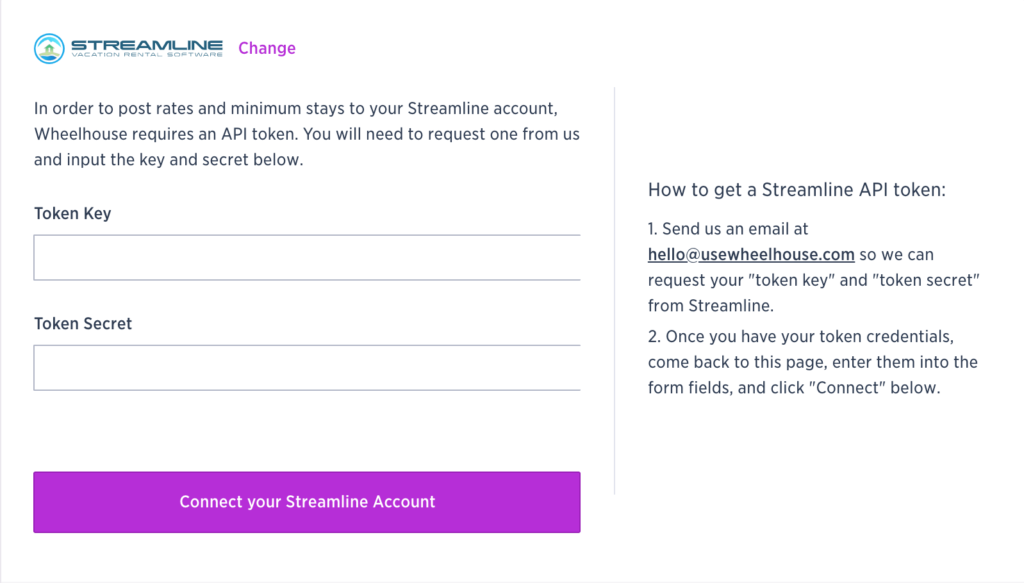Select the How to get a Streamline API token heading
The image size is (1024, 583).
point(797,190)
